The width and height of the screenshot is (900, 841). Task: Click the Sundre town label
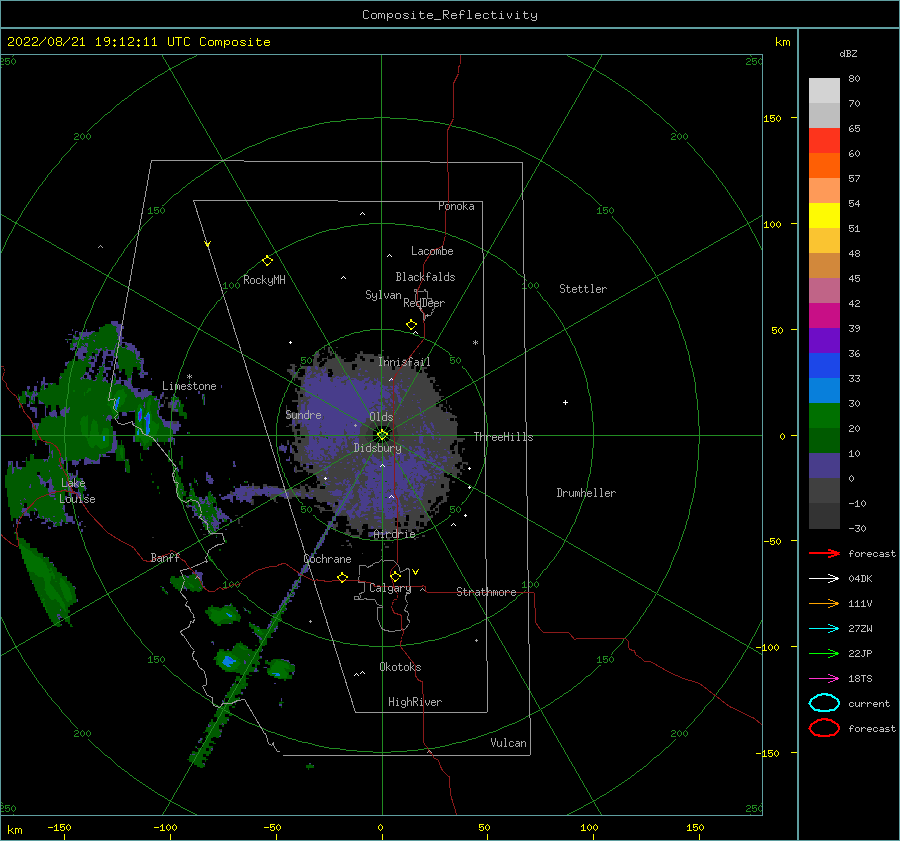tap(303, 414)
